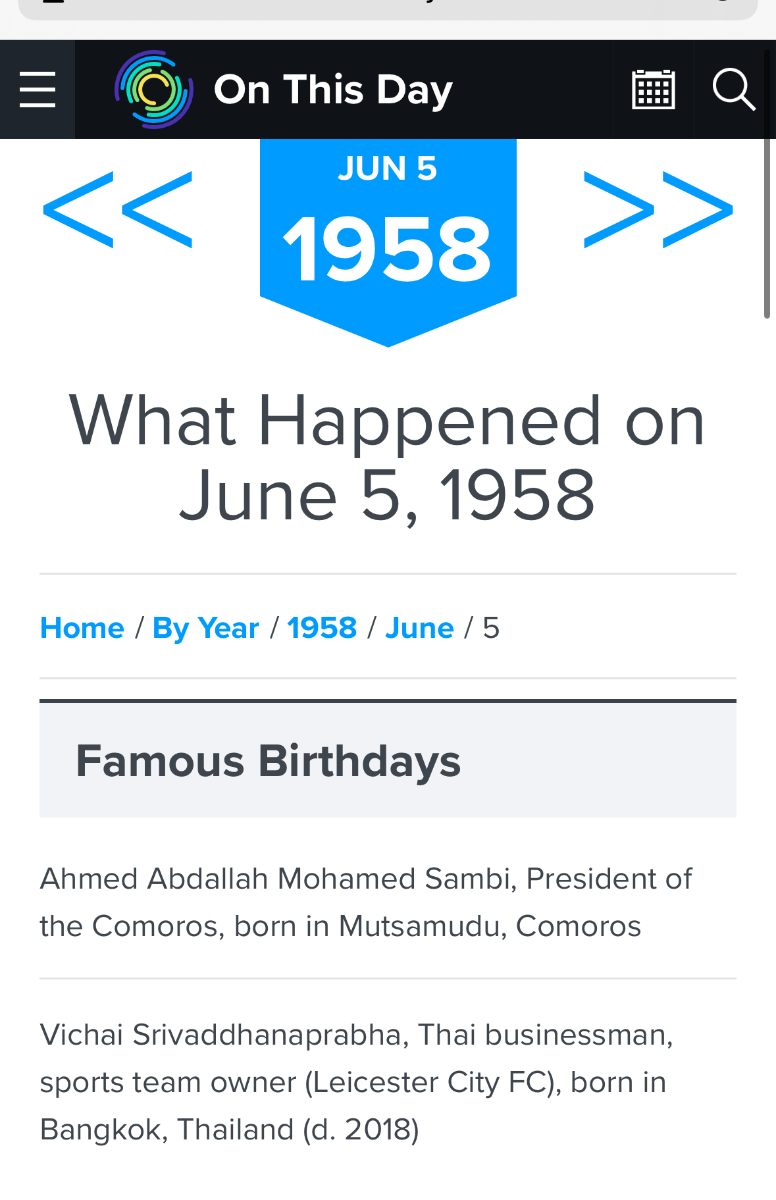Tap the JUN 5 label on badge
Screen dimensions: 776x1200
[x=388, y=168]
